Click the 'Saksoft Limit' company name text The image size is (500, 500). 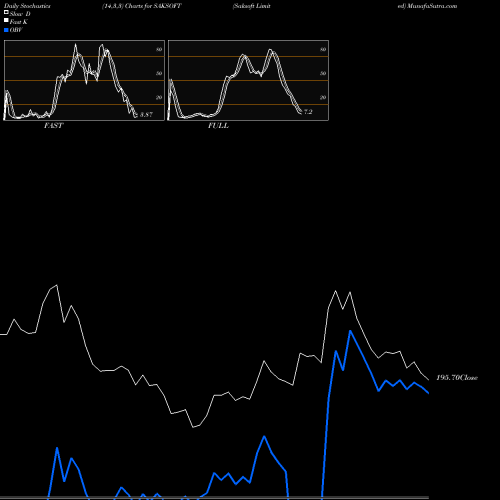(x=252, y=6)
